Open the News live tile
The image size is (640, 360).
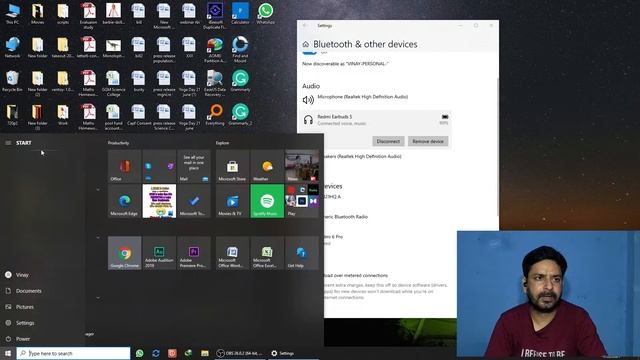(302, 166)
